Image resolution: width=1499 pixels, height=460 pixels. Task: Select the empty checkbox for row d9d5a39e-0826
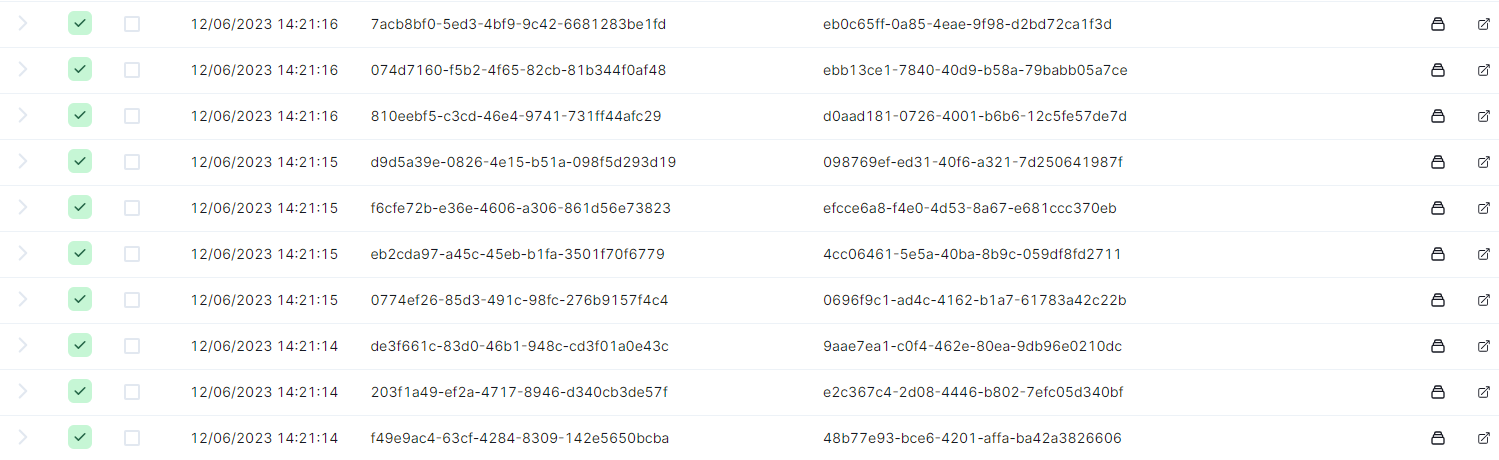(132, 162)
